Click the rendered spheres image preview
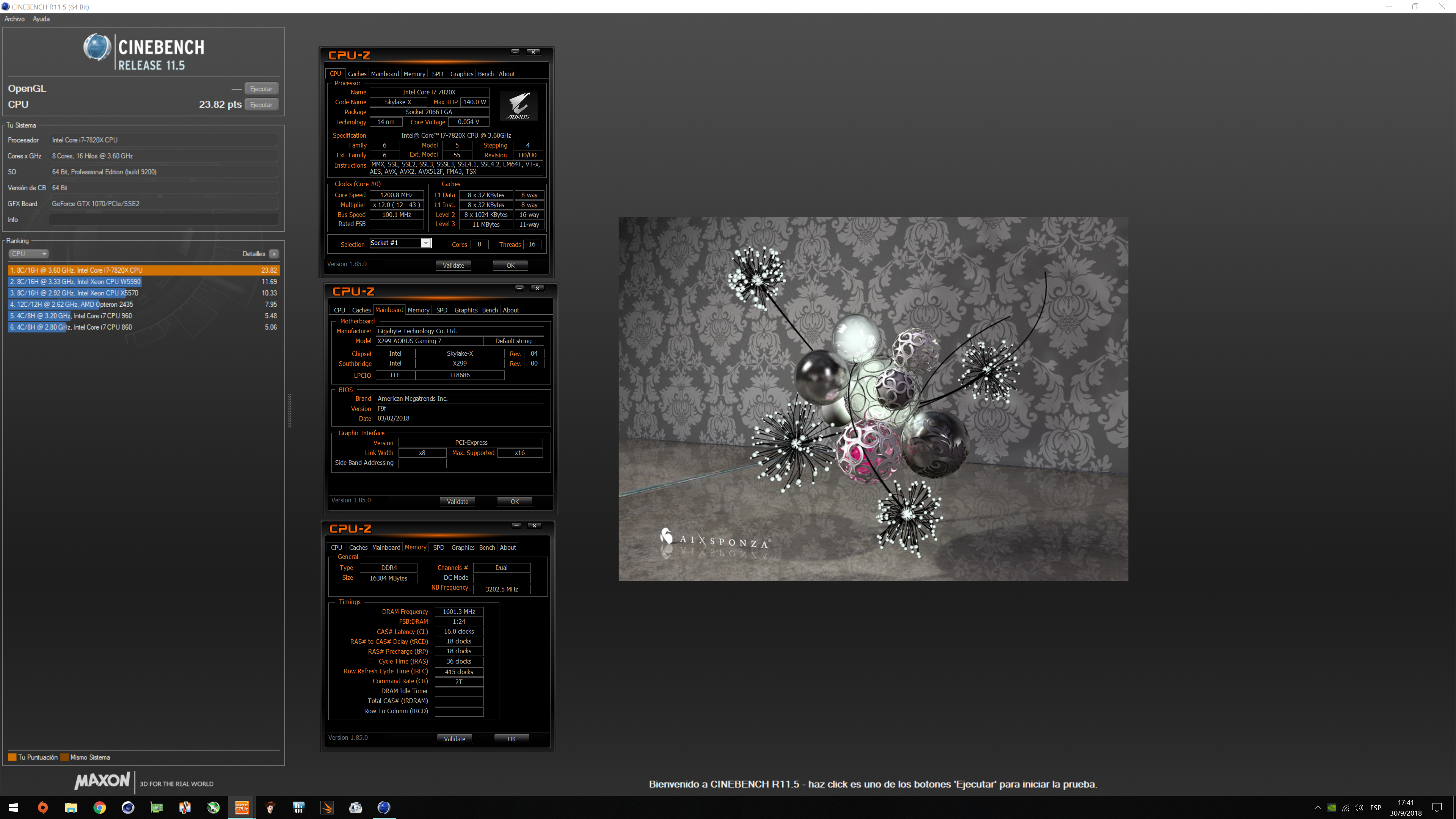This screenshot has height=819, width=1456. (873, 399)
